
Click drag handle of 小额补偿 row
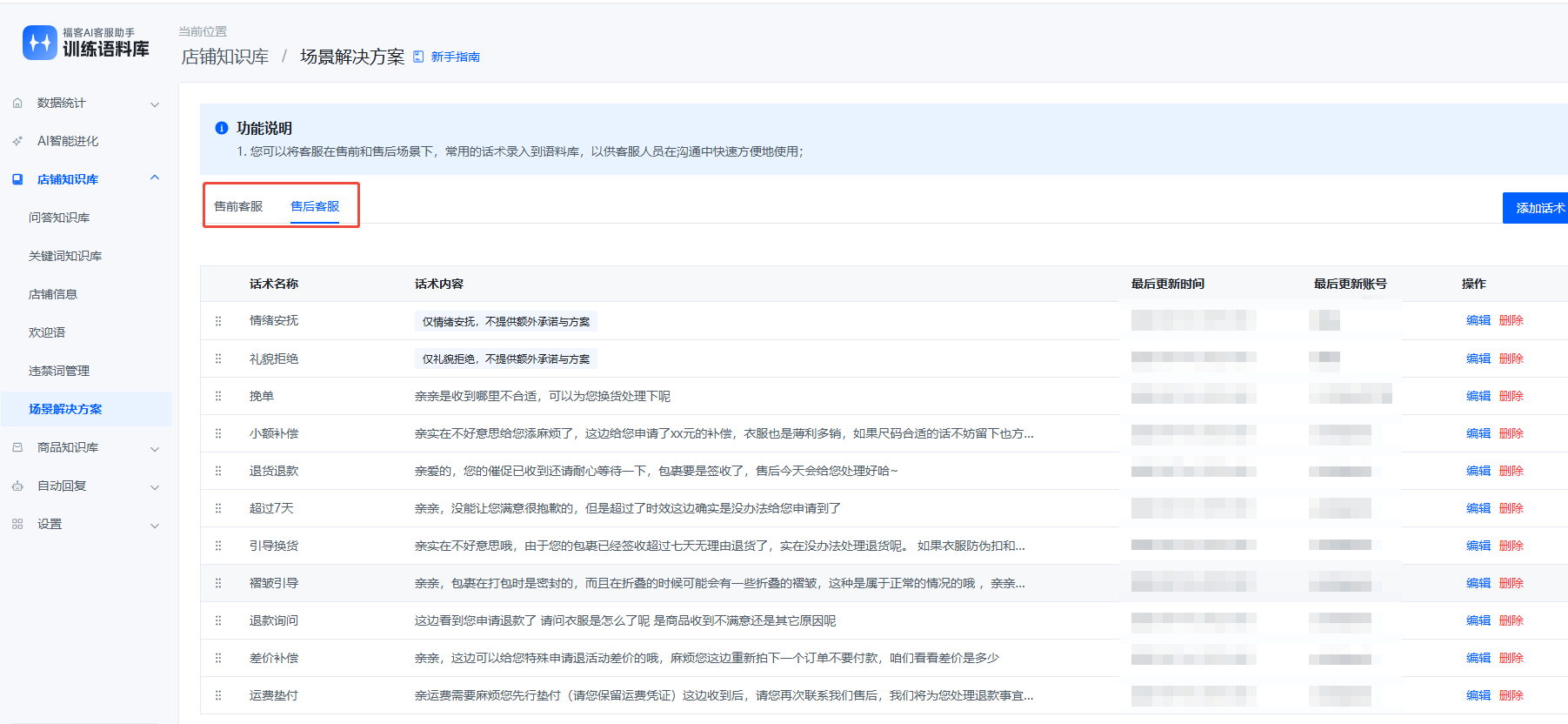coord(218,433)
